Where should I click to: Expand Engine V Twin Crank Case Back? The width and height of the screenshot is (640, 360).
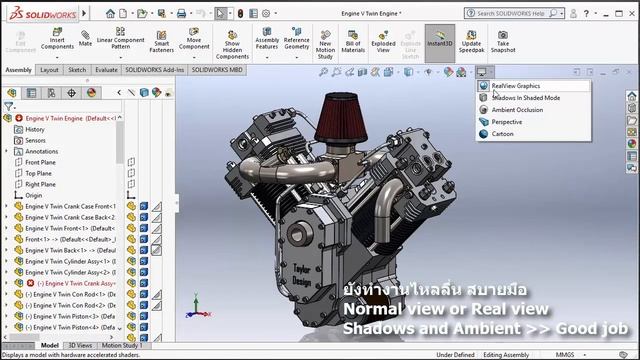[x=7, y=217]
